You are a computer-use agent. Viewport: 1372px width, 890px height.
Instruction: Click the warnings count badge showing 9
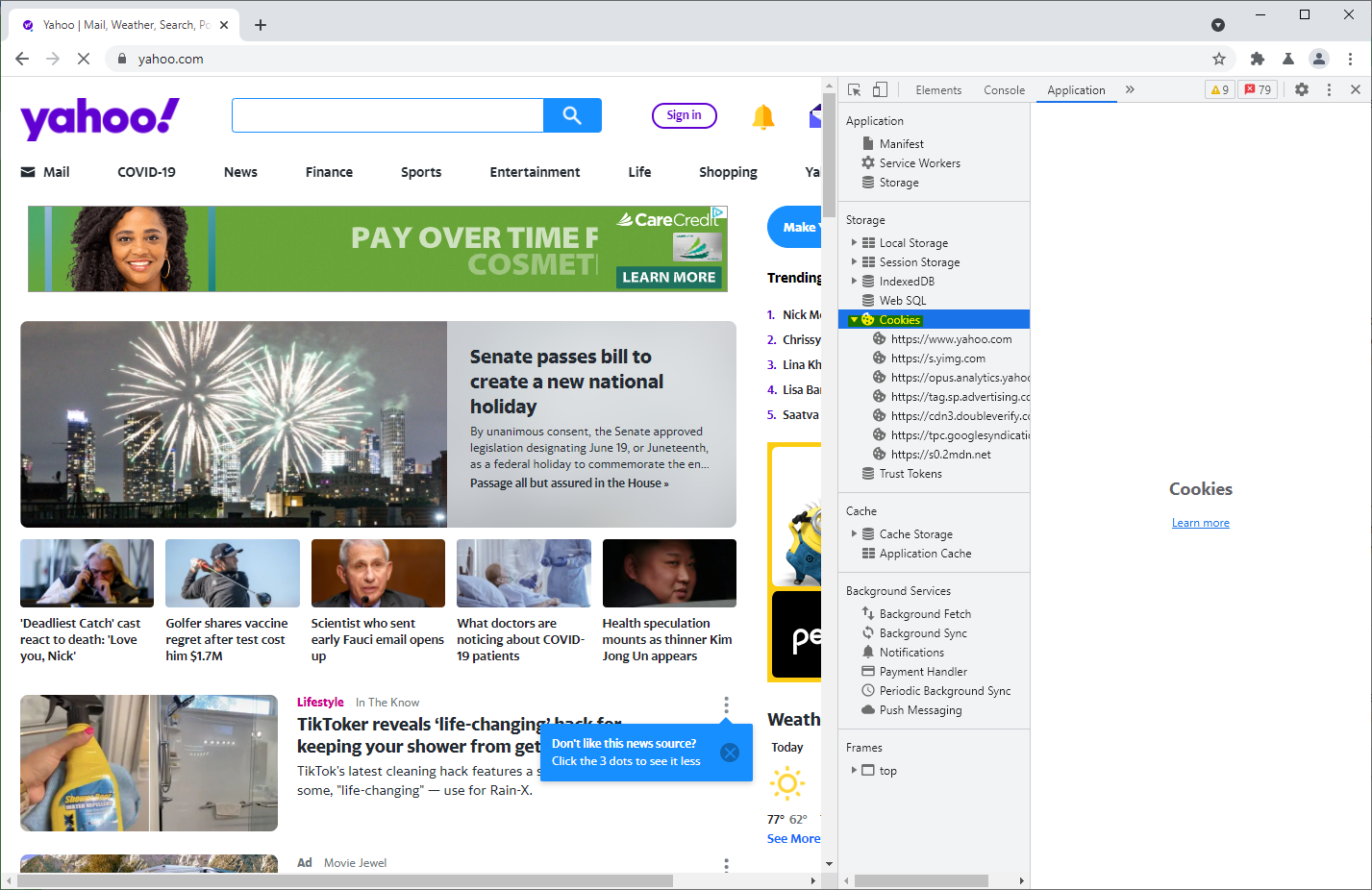1220,89
